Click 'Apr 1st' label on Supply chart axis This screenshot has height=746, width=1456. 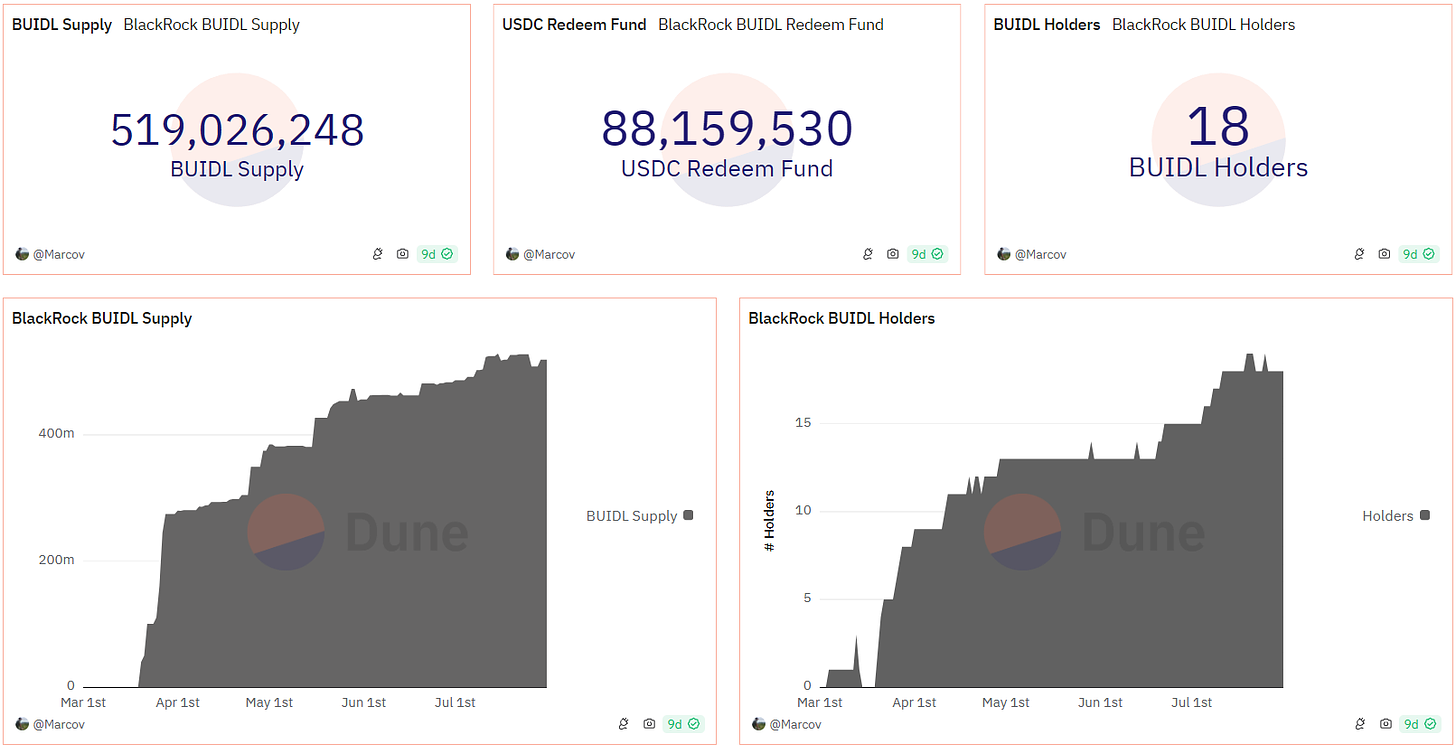pos(177,703)
